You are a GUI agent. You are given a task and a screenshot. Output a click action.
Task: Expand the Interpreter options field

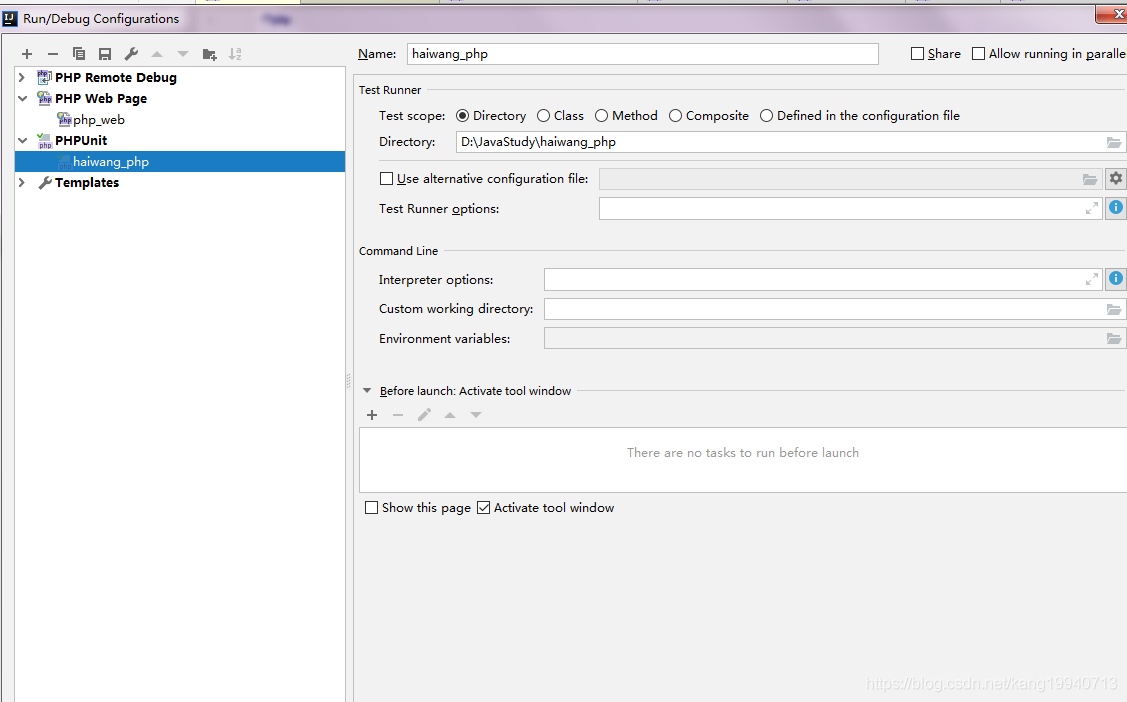pyautogui.click(x=1091, y=280)
